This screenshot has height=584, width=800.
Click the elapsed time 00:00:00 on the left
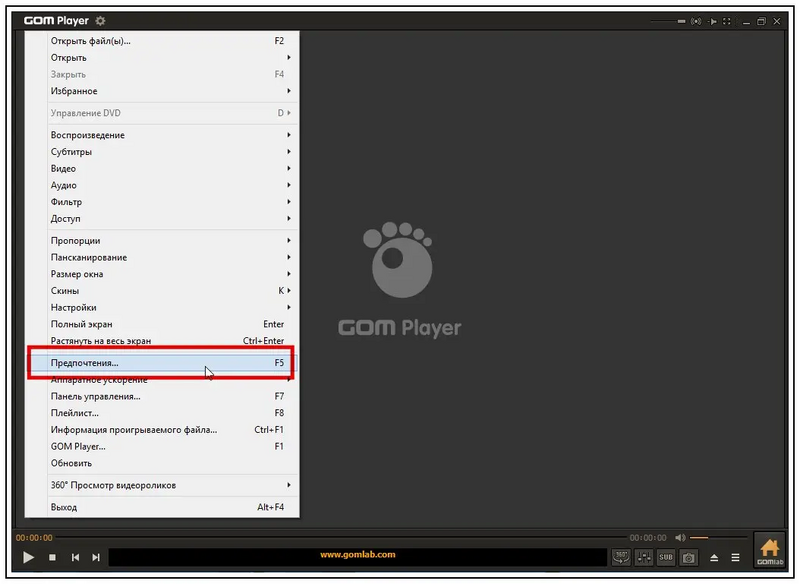34,538
